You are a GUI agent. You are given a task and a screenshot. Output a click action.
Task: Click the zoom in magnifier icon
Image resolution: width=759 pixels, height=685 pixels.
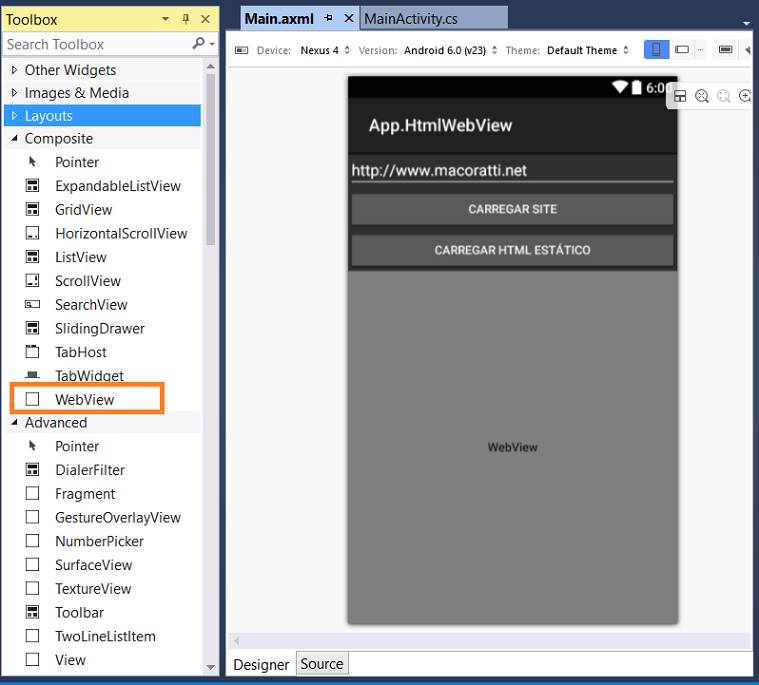745,96
